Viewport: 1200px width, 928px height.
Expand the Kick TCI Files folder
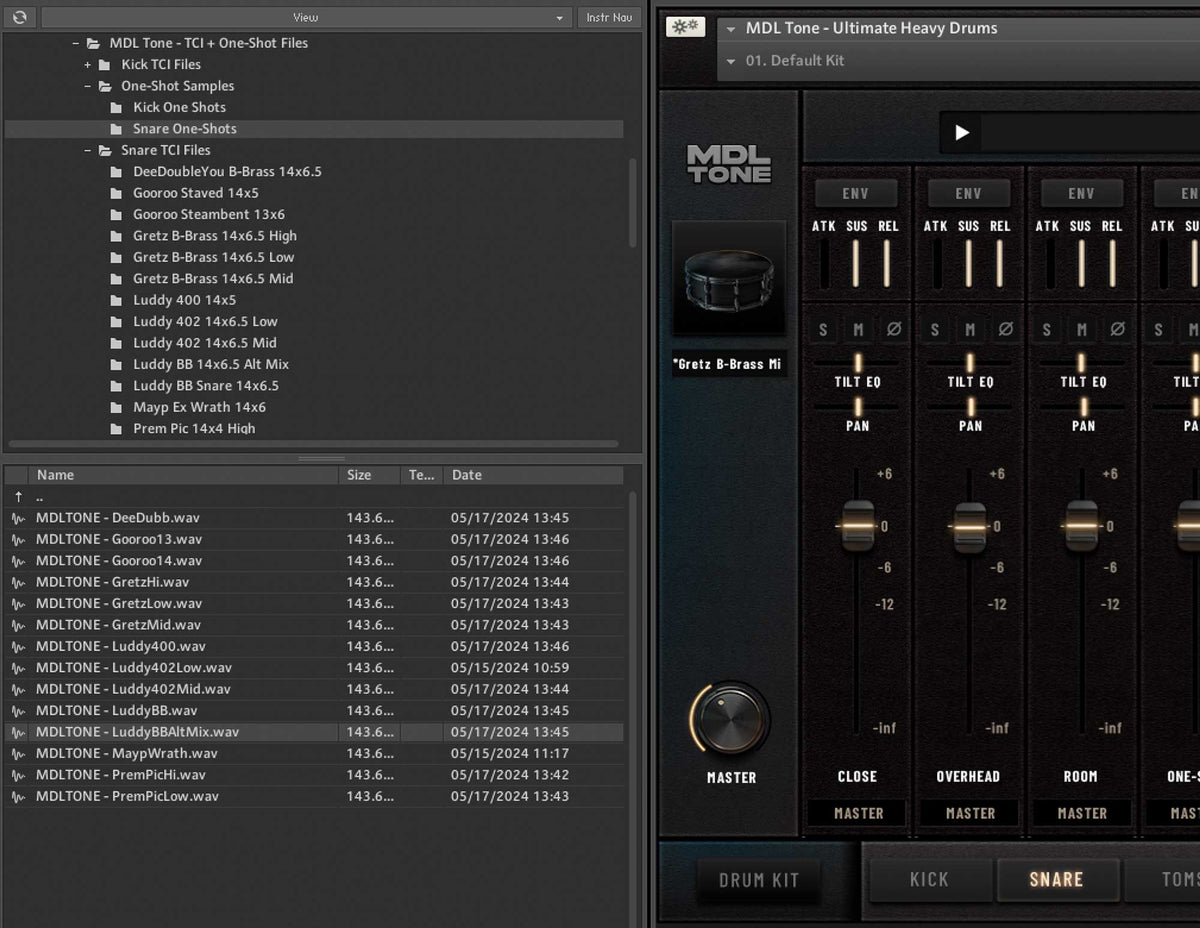click(x=88, y=65)
